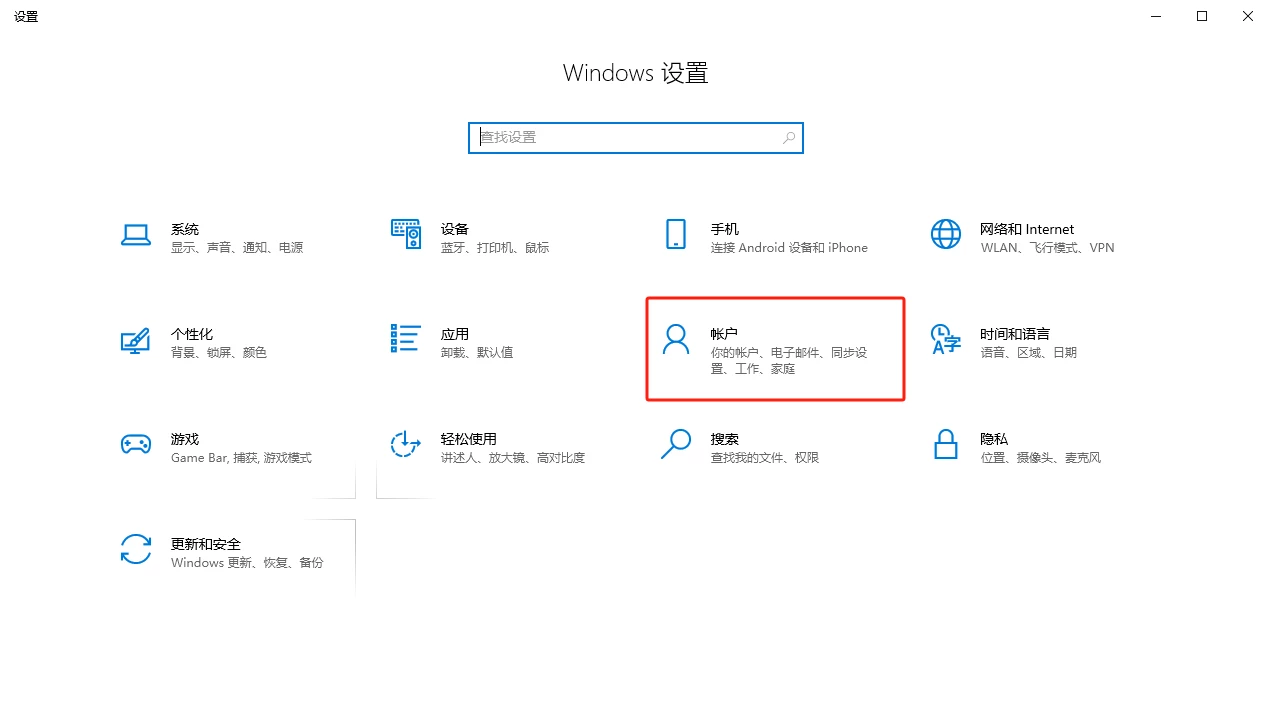Open the 帐户 category title
The width and height of the screenshot is (1271, 728).
[725, 334]
